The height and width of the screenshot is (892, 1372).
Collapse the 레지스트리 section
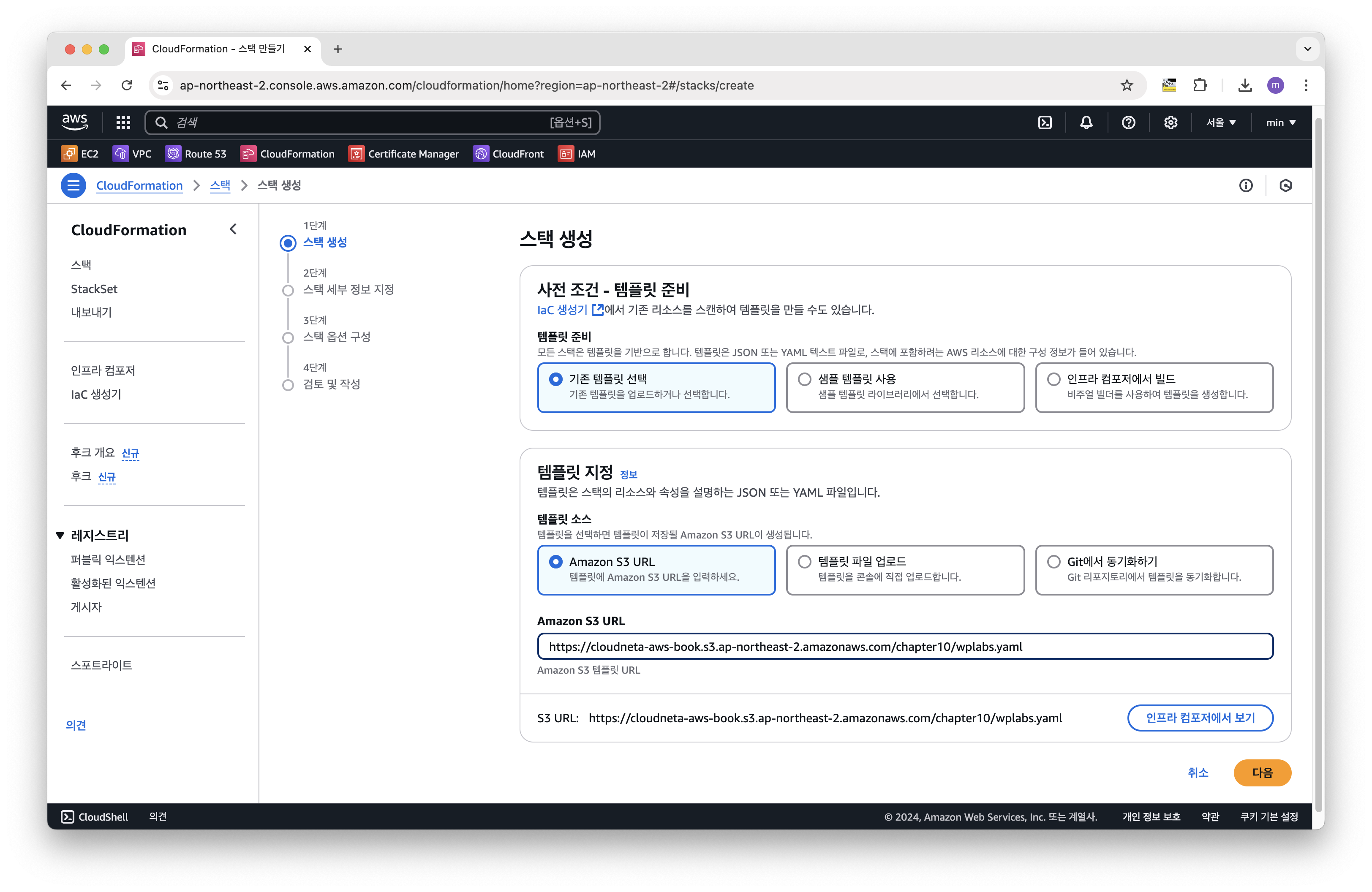(60, 535)
